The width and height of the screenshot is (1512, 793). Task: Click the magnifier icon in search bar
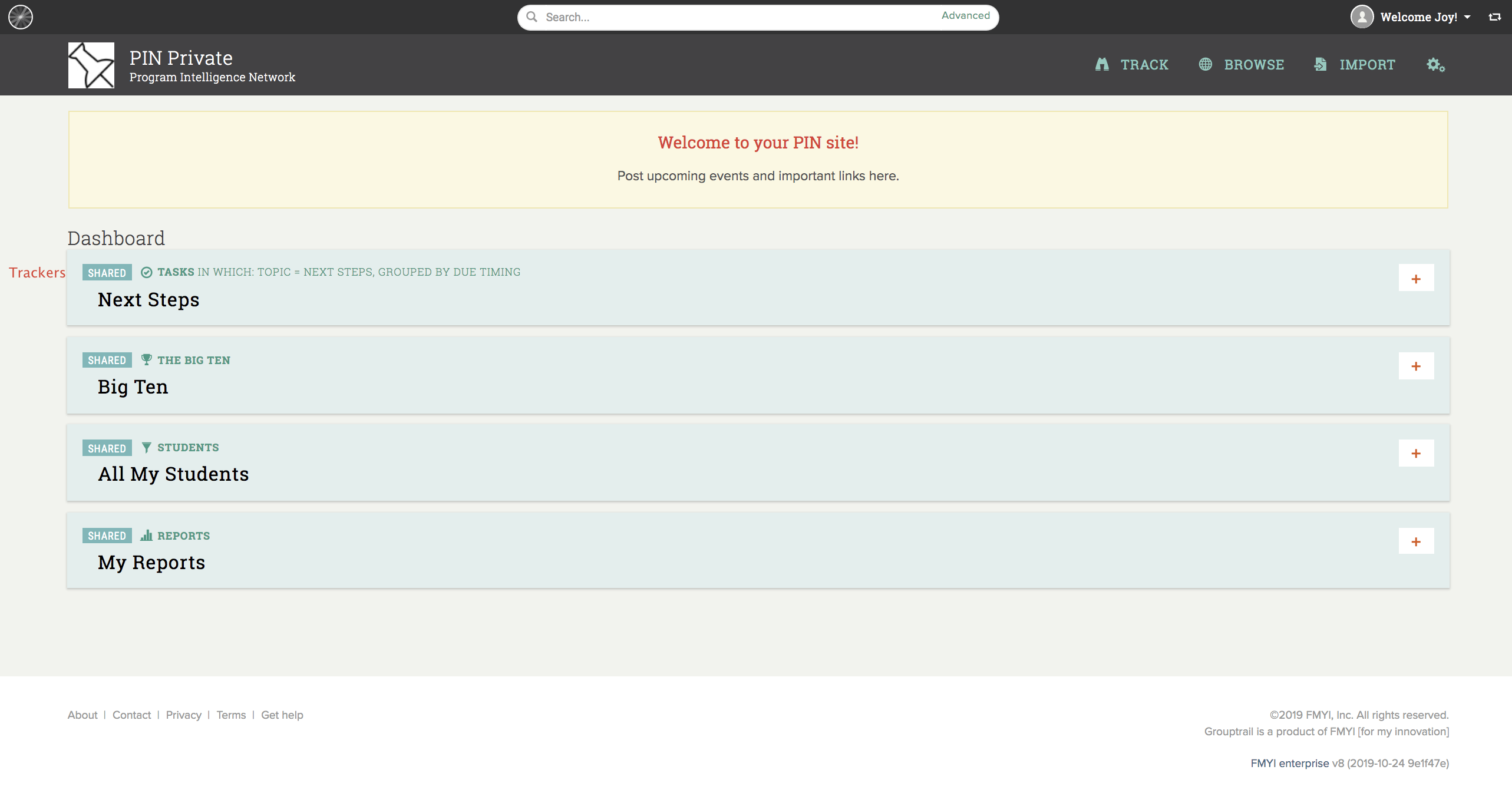(532, 17)
